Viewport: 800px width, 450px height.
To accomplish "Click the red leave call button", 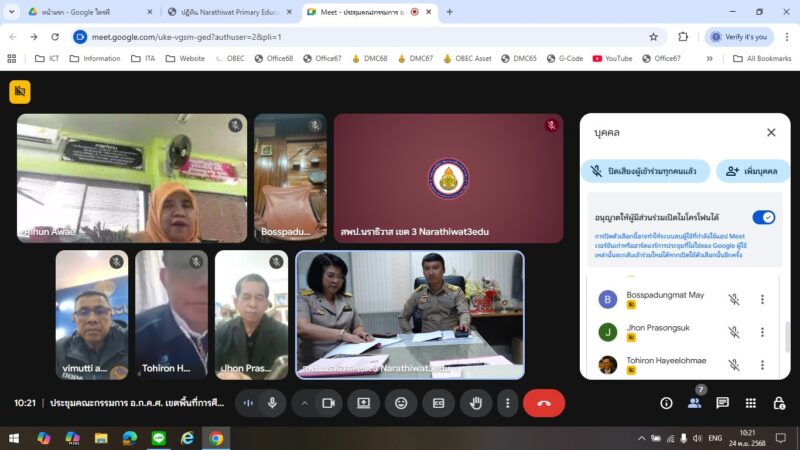I will (543, 403).
